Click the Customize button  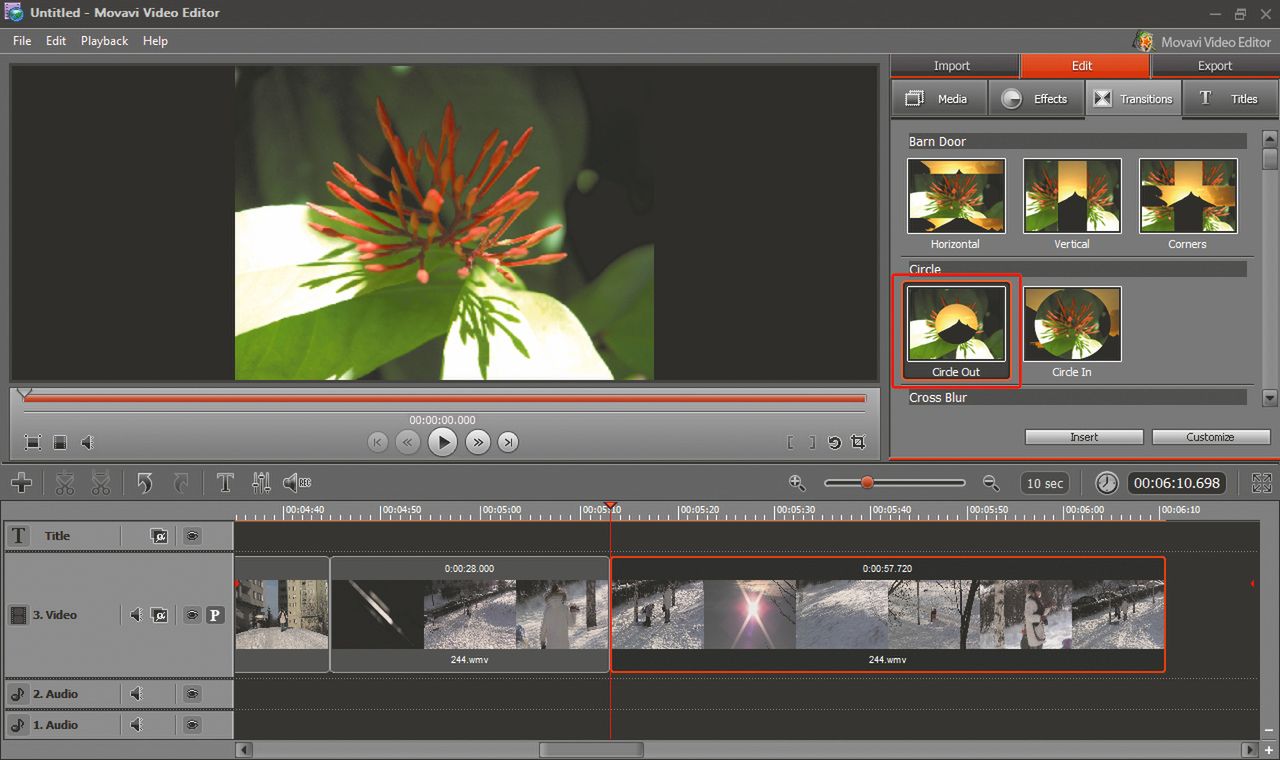pyautogui.click(x=1211, y=437)
